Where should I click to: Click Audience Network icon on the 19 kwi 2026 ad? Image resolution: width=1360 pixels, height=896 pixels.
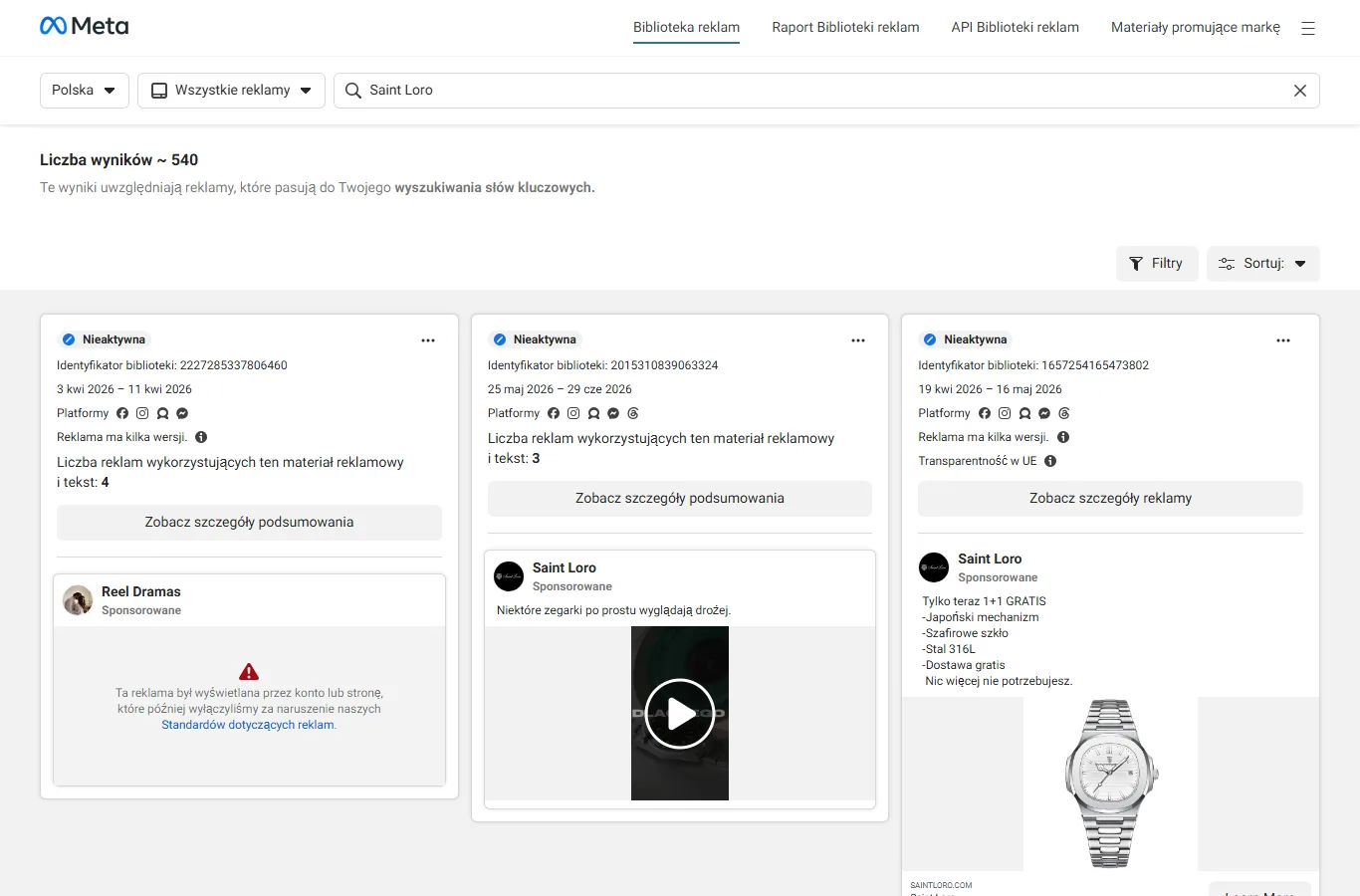coord(1024,413)
